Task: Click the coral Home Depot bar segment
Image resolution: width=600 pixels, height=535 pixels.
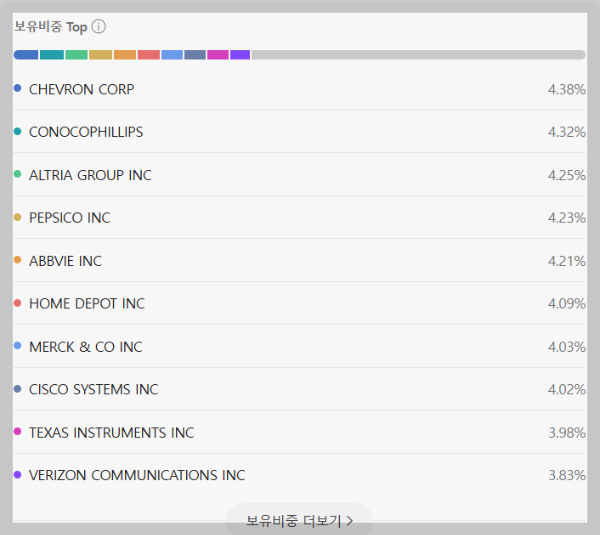Action: coord(149,55)
